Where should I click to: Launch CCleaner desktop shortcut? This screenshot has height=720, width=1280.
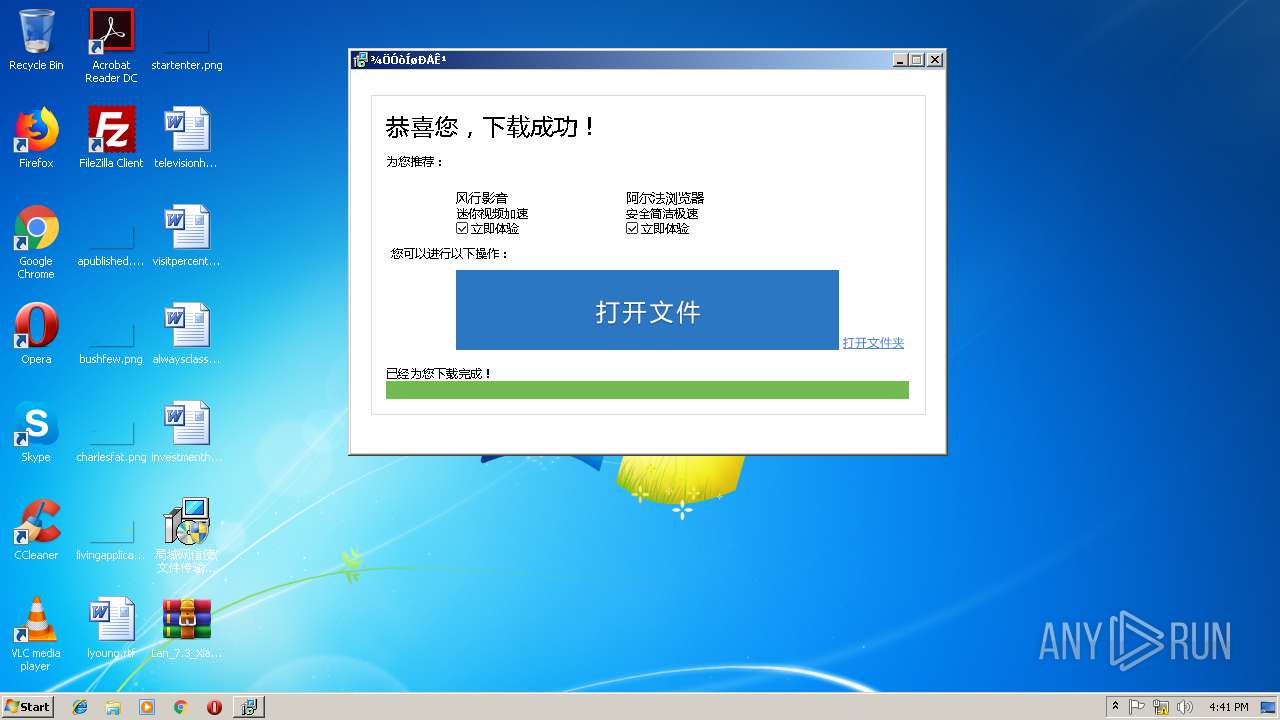coord(36,531)
